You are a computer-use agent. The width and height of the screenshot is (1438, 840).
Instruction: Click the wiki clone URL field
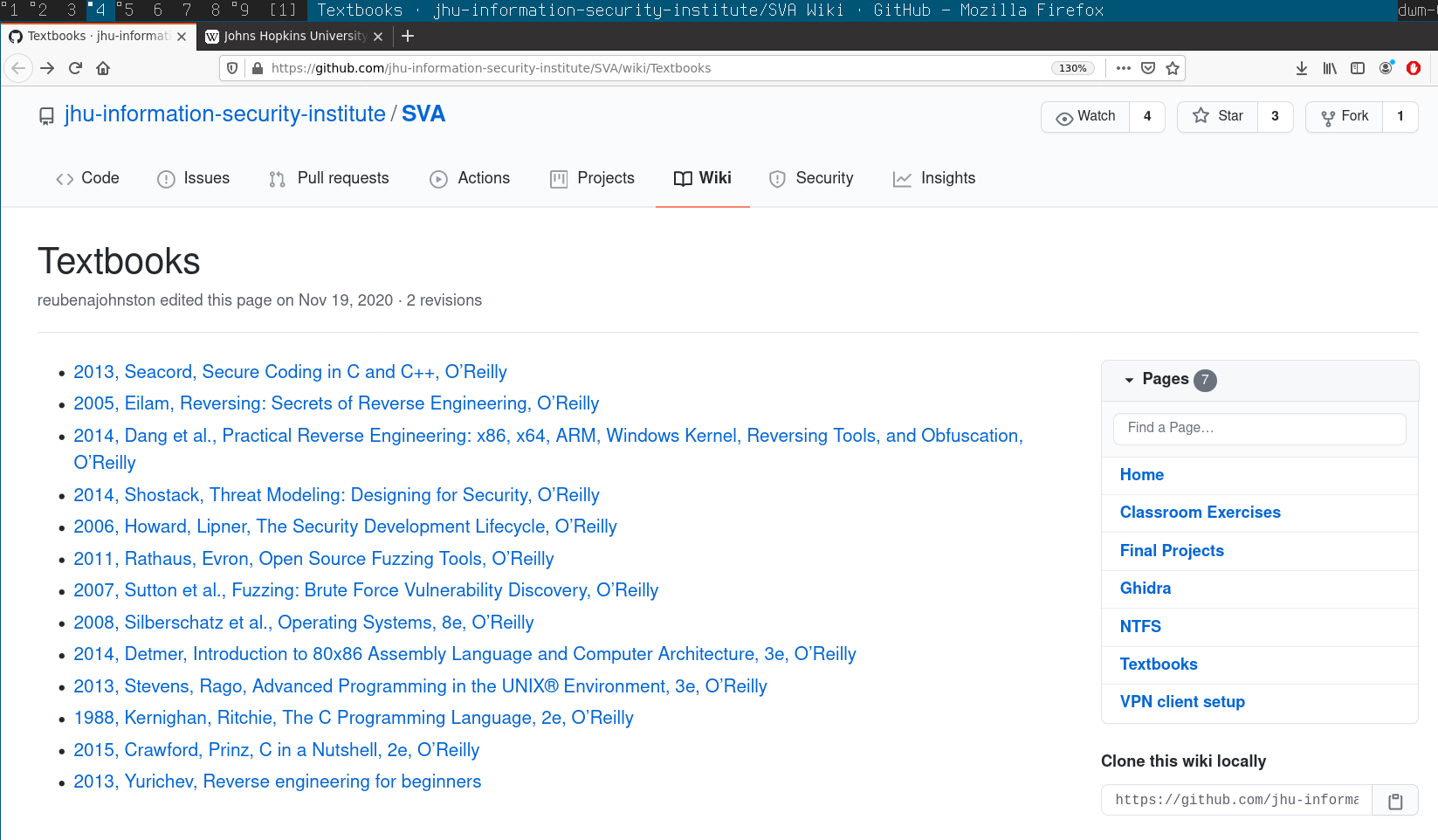(1236, 800)
